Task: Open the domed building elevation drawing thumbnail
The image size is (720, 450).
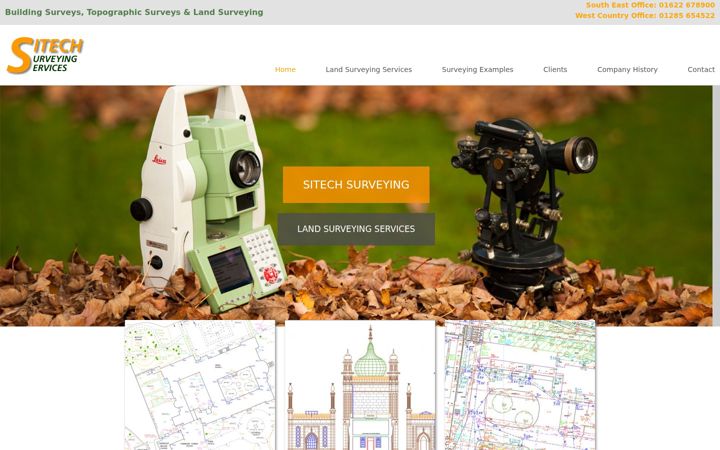Action: point(360,385)
